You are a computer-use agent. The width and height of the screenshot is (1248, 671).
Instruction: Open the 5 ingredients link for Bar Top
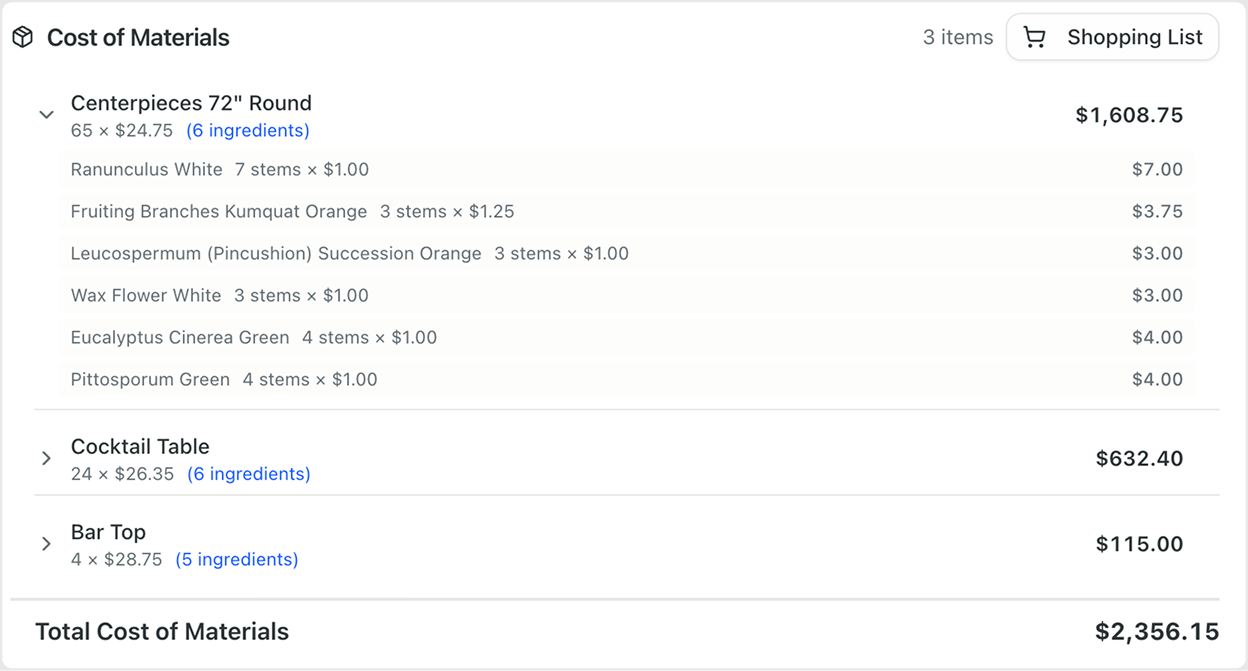coord(236,559)
